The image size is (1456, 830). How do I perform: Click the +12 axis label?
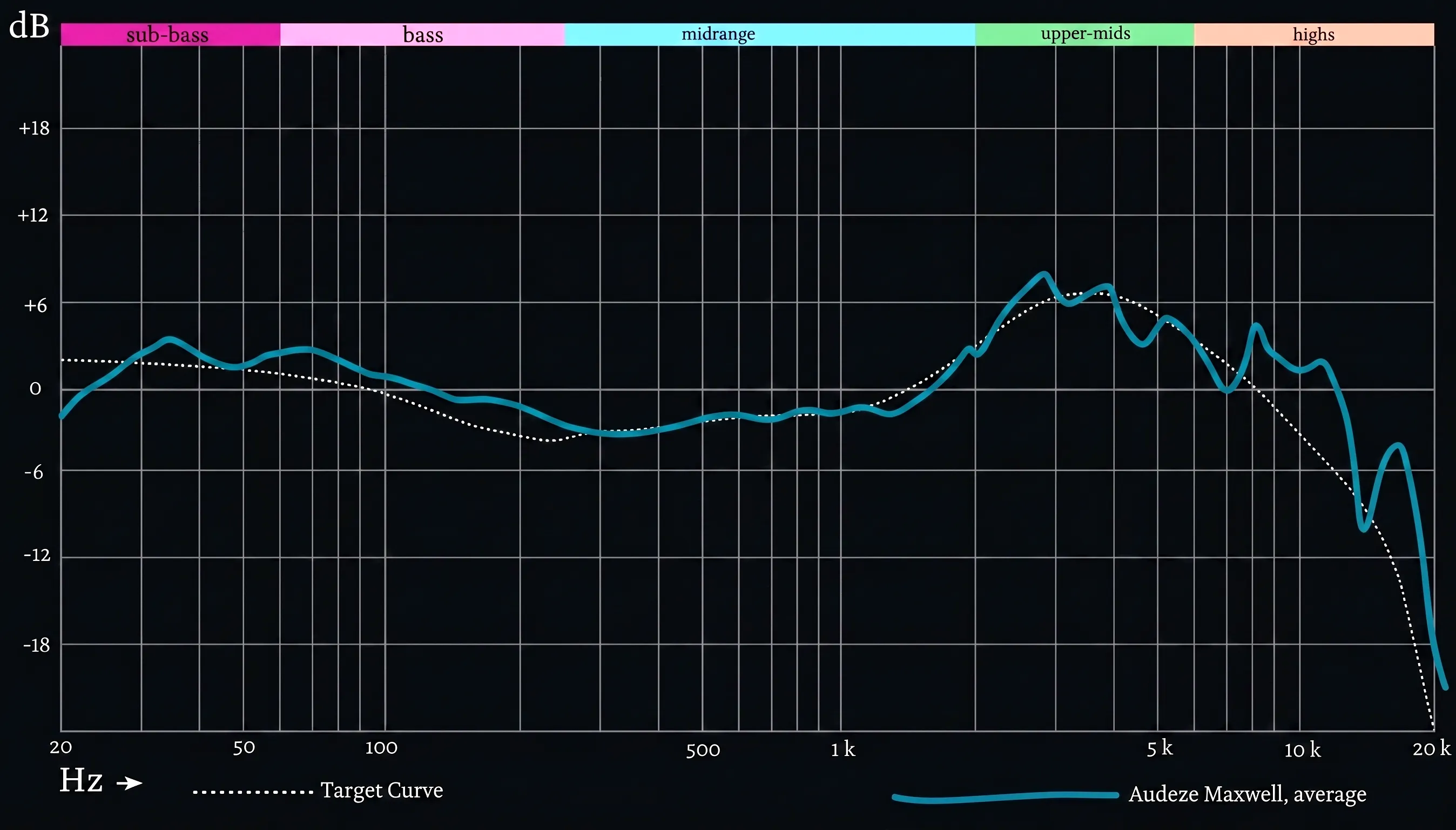click(33, 216)
